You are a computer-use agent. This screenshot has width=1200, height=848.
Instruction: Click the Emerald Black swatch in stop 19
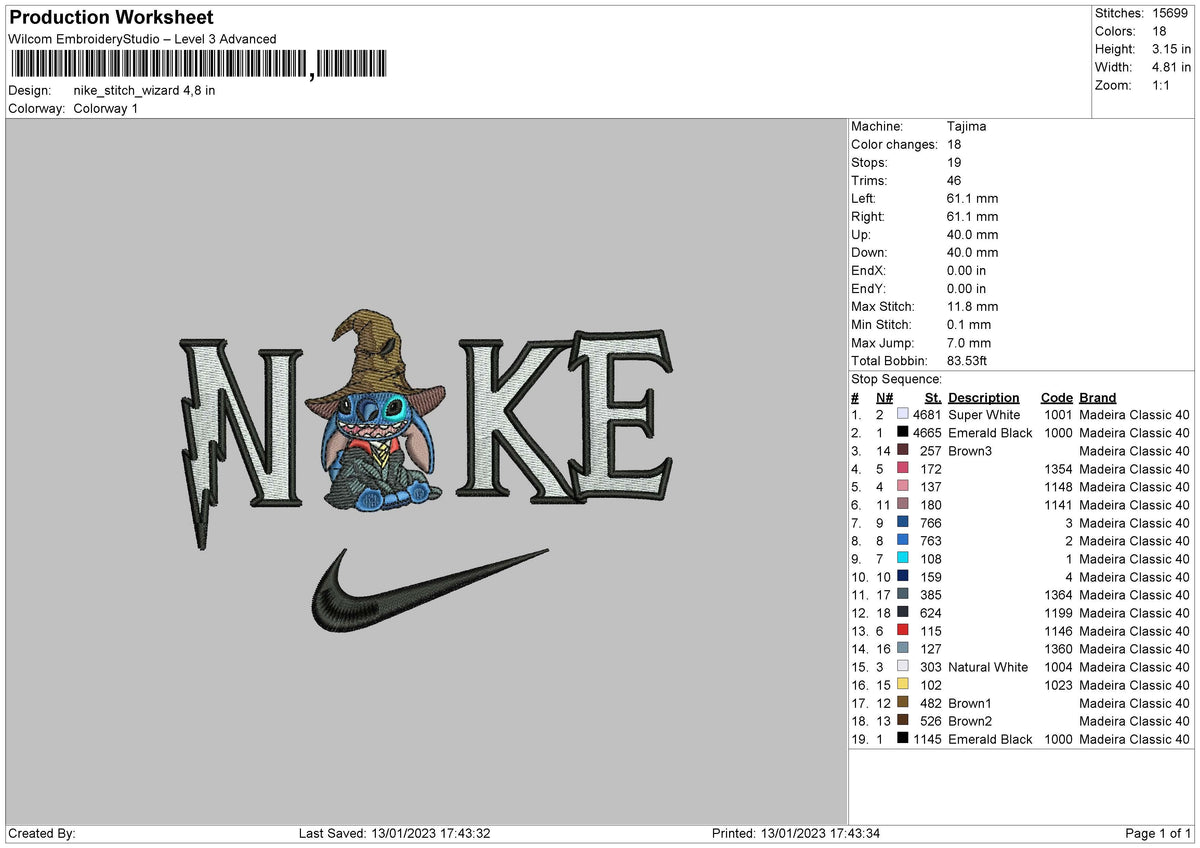903,738
